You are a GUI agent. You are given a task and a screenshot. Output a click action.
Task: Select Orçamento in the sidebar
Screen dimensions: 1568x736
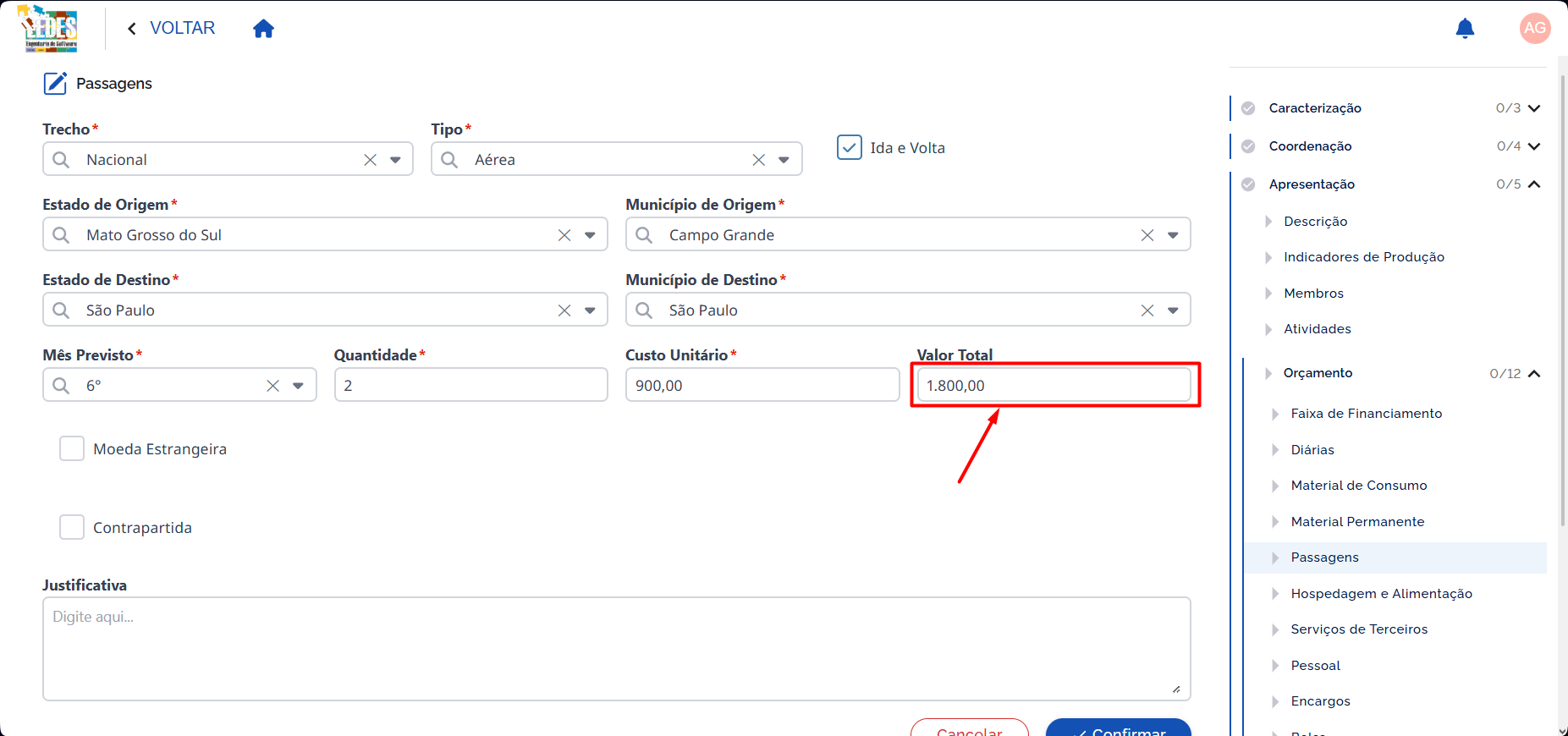[1318, 373]
